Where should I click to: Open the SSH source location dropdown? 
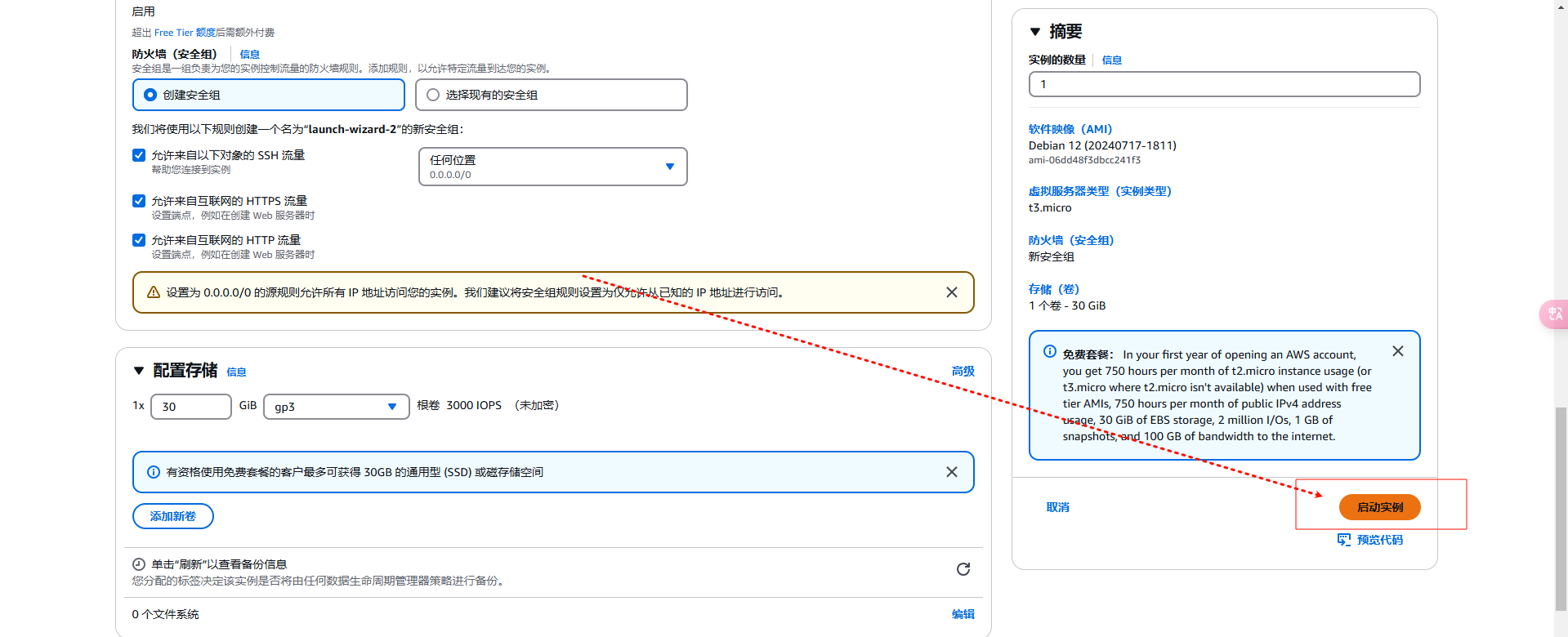point(552,167)
